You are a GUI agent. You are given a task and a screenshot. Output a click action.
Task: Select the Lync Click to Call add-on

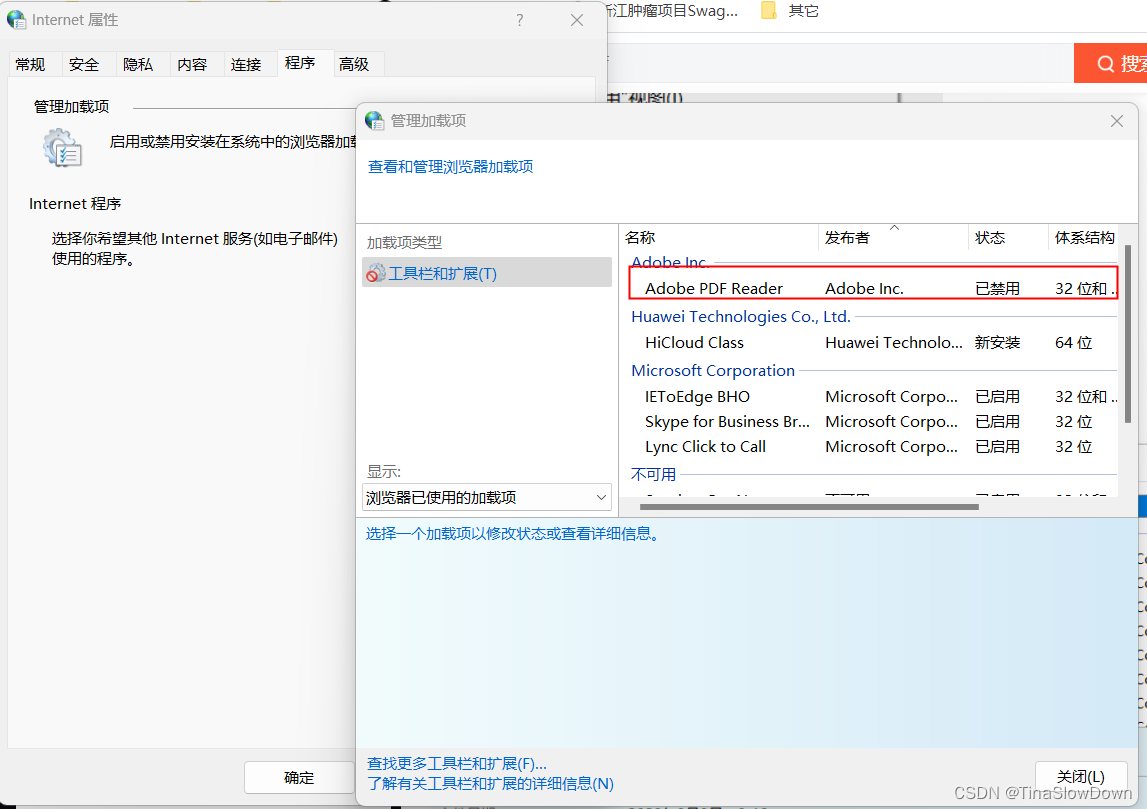(x=873, y=446)
